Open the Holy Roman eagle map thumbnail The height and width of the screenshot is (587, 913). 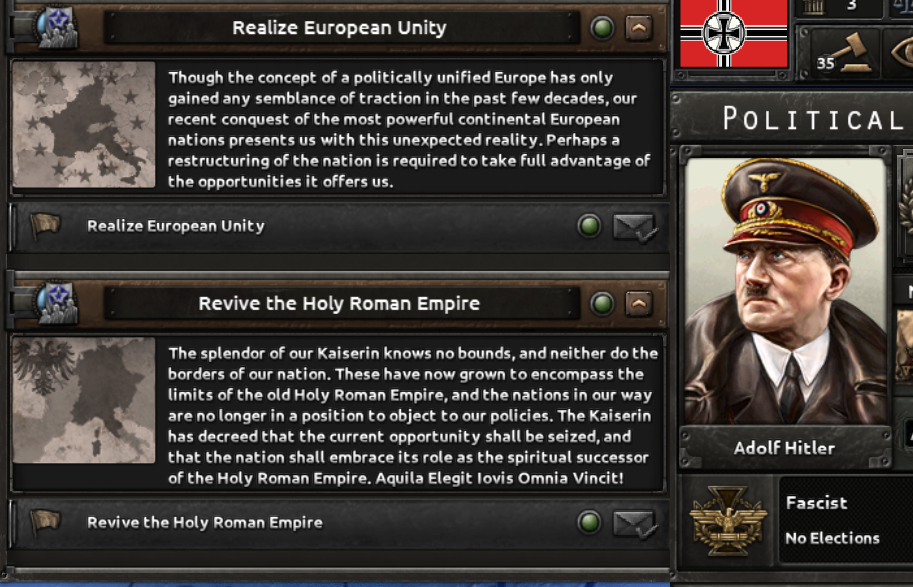(x=84, y=401)
